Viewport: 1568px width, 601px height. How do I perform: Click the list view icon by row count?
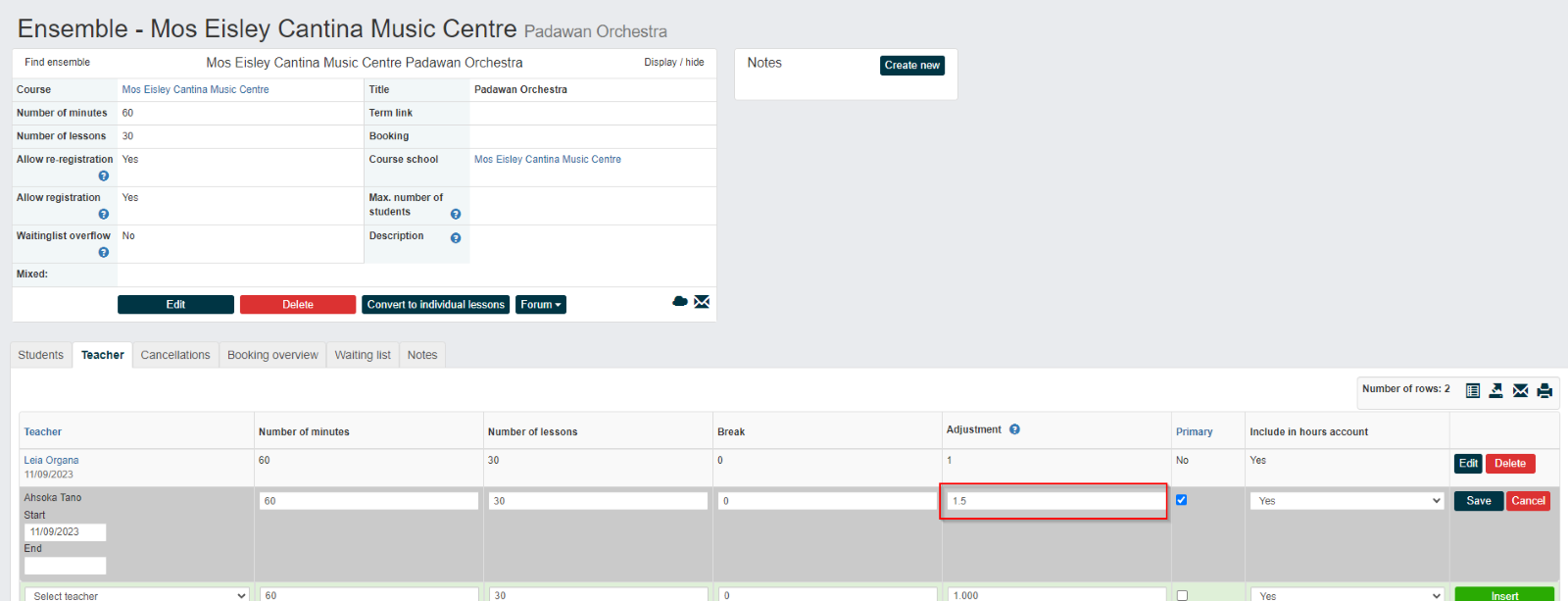tap(1472, 390)
